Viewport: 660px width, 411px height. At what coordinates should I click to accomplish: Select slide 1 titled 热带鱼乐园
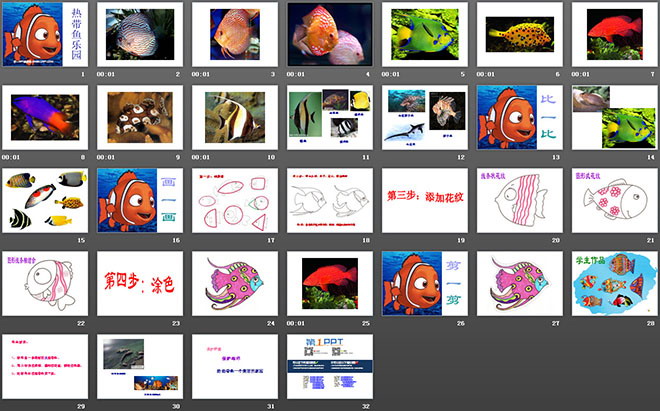tap(45, 35)
